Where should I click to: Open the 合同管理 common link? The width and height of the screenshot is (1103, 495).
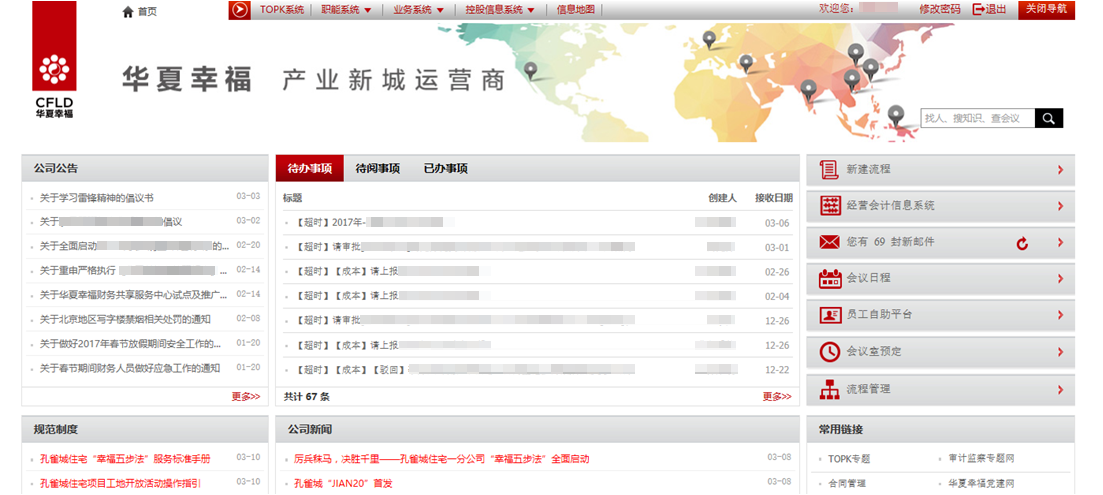point(847,483)
